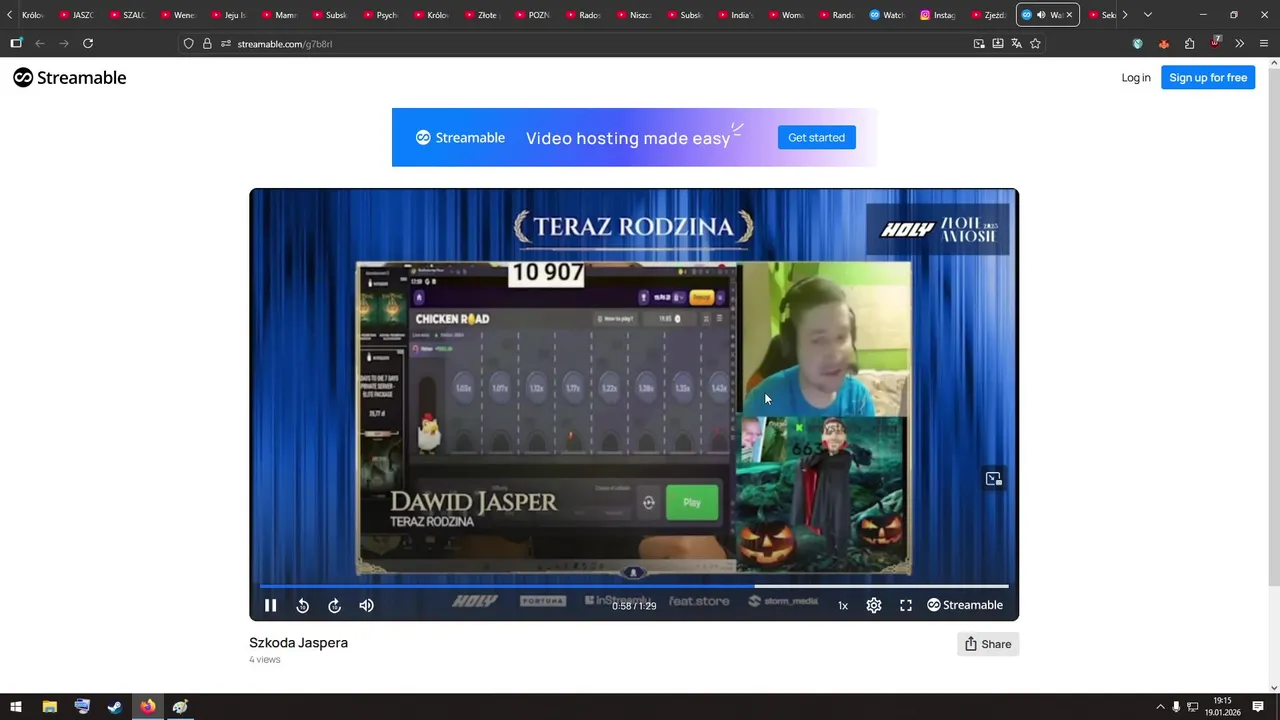The width and height of the screenshot is (1280, 720).
Task: Pause the video playback
Action: pyautogui.click(x=270, y=605)
